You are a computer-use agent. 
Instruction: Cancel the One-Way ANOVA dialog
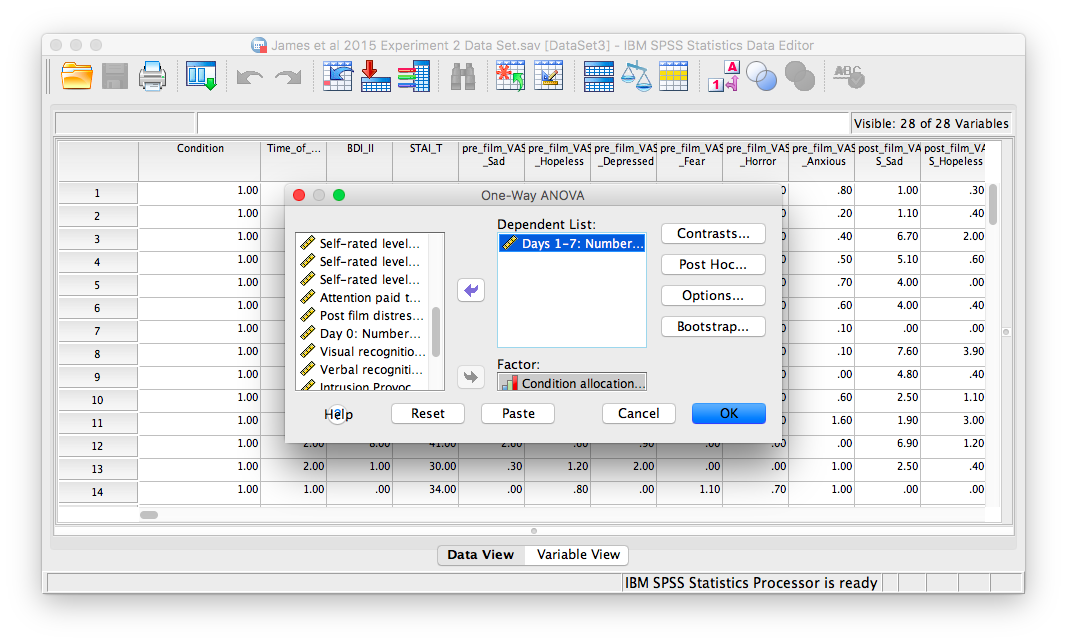point(638,413)
